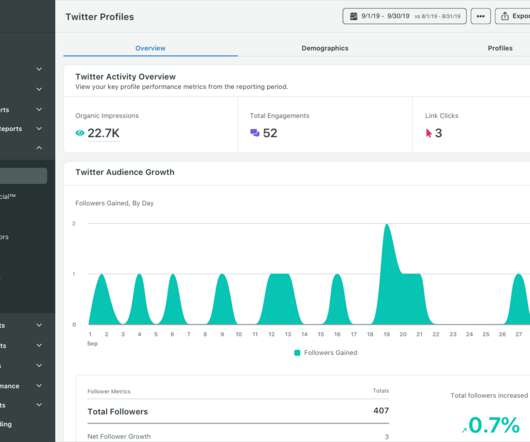Click the 'Total followers increased' caption
Image resolution: width=530 pixels, height=442 pixels.
pos(489,395)
